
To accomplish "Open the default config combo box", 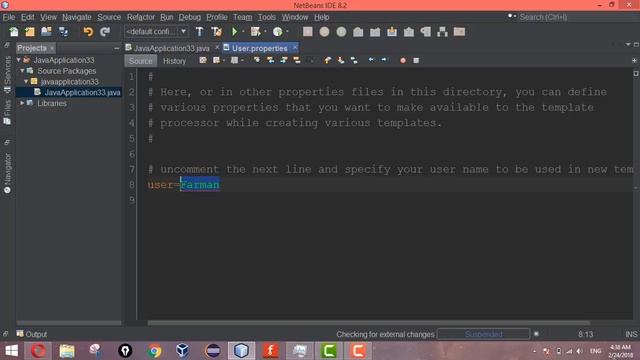I will 156,31.
